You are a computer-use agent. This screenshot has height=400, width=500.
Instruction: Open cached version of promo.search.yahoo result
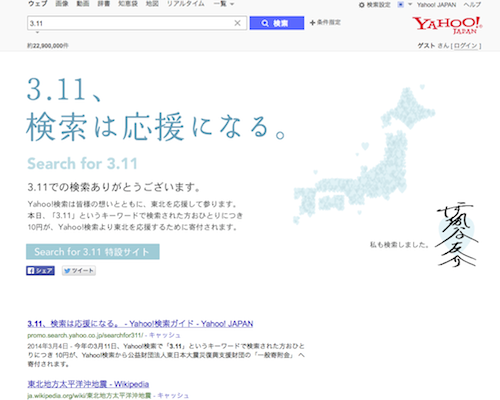point(165,335)
